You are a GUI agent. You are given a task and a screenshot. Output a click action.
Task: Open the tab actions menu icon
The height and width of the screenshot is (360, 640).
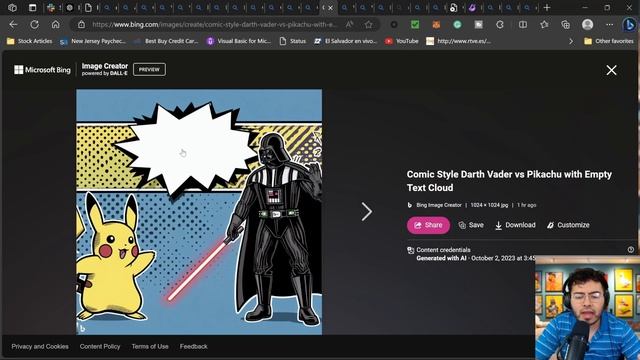[32, 7]
